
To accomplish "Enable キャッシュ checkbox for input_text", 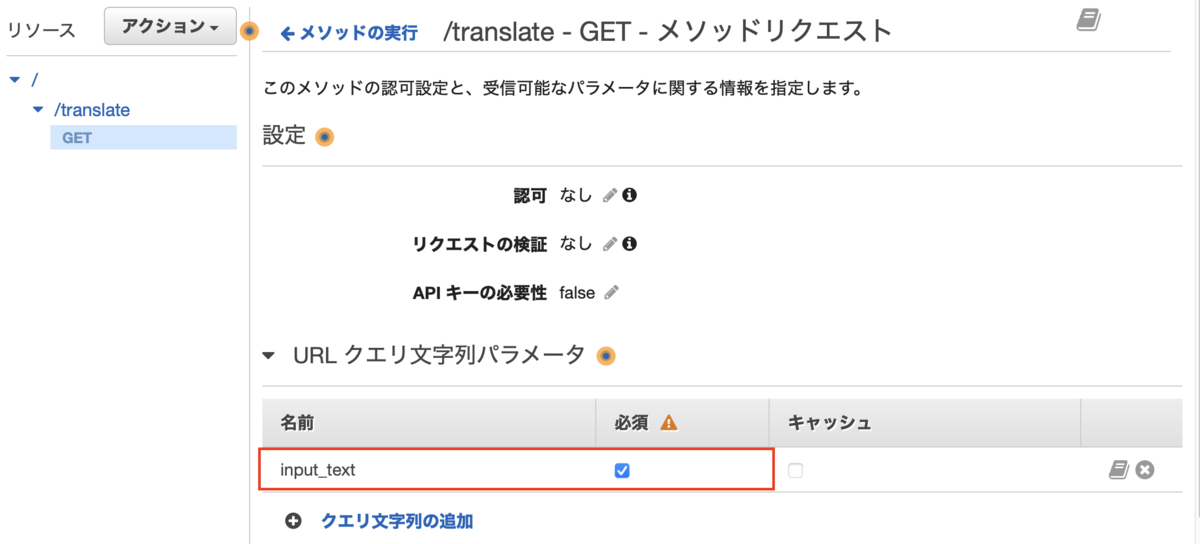I will (x=795, y=470).
